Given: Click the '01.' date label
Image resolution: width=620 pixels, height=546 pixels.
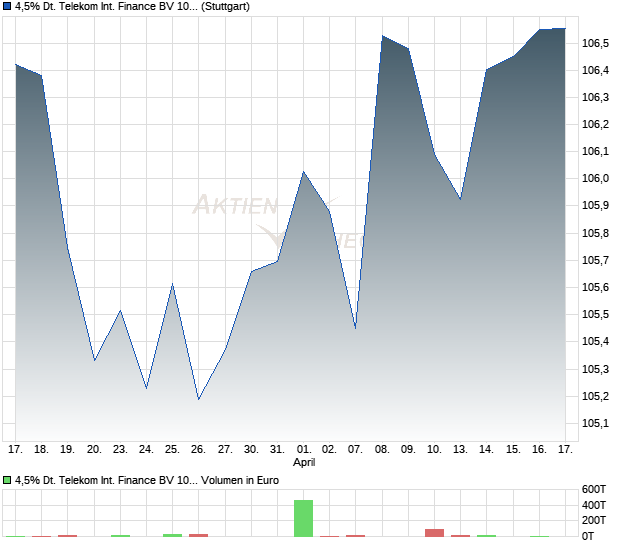Looking at the screenshot, I should click(x=304, y=450).
